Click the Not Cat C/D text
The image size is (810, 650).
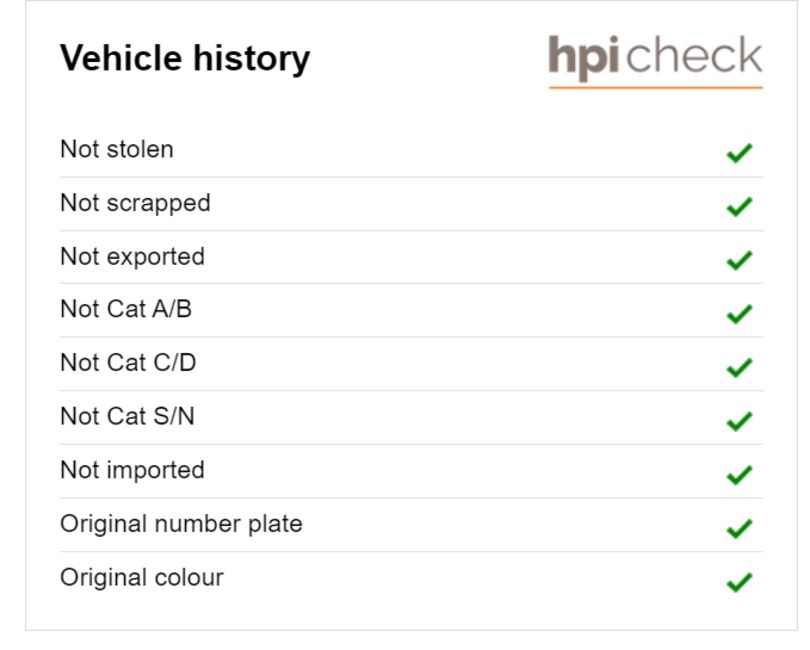(128, 363)
